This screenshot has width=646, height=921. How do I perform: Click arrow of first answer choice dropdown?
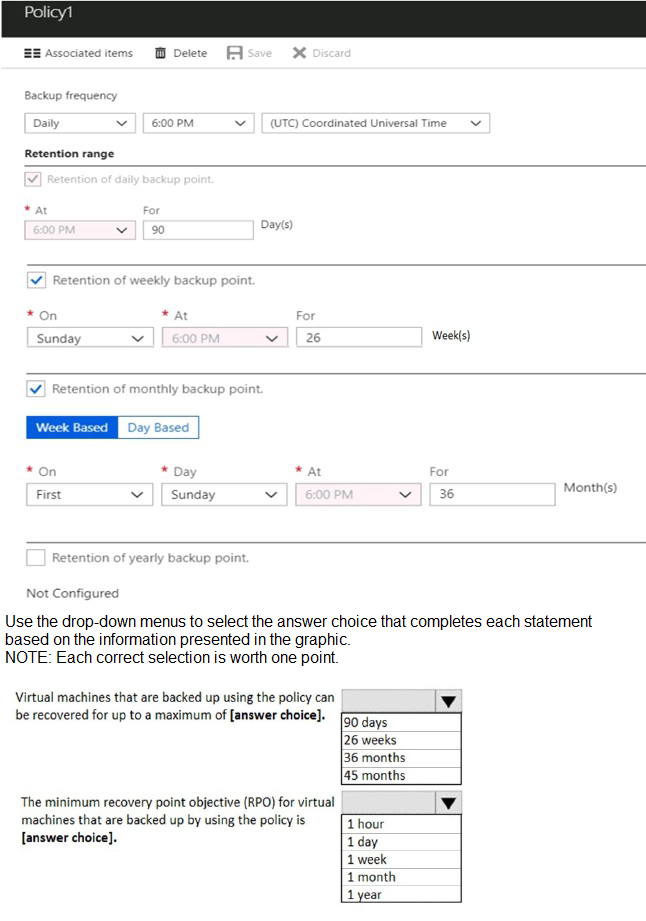coord(449,701)
